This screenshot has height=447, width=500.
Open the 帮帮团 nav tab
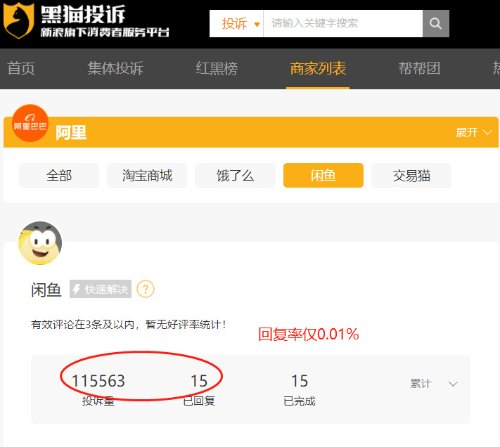point(419,68)
